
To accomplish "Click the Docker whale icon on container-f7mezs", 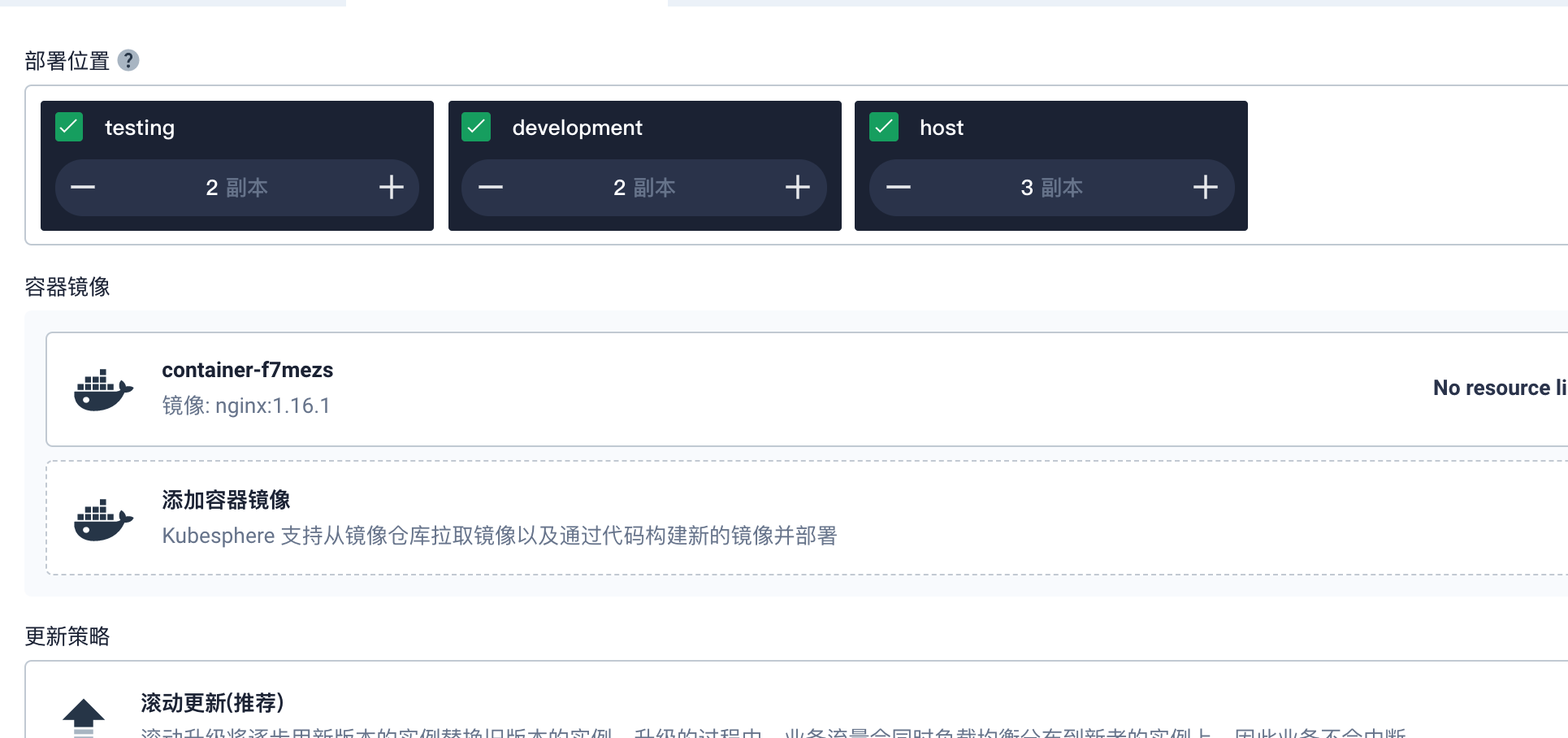I will [103, 389].
